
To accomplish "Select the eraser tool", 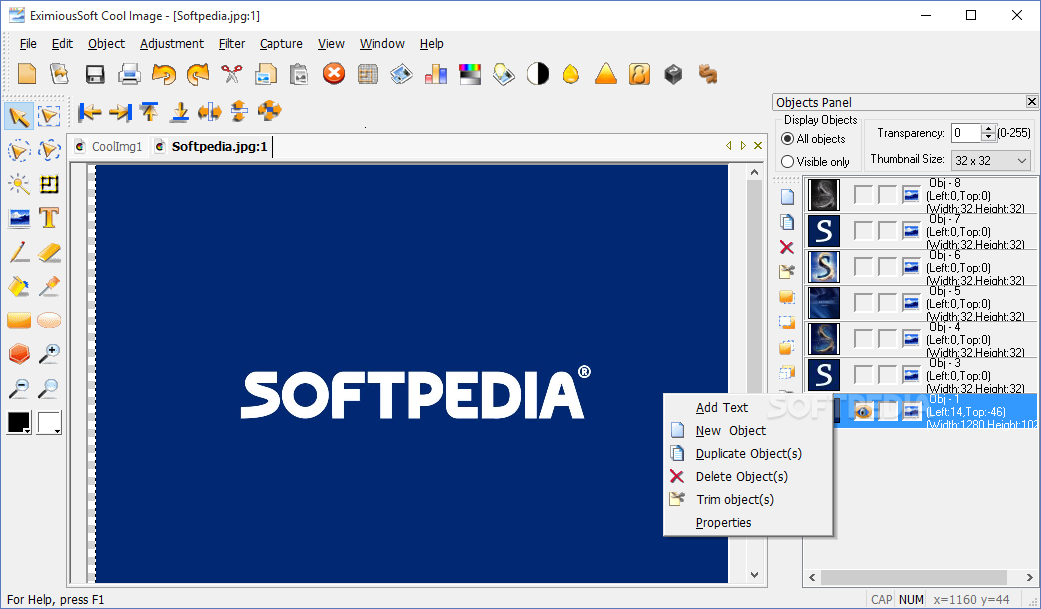I will click(49, 252).
